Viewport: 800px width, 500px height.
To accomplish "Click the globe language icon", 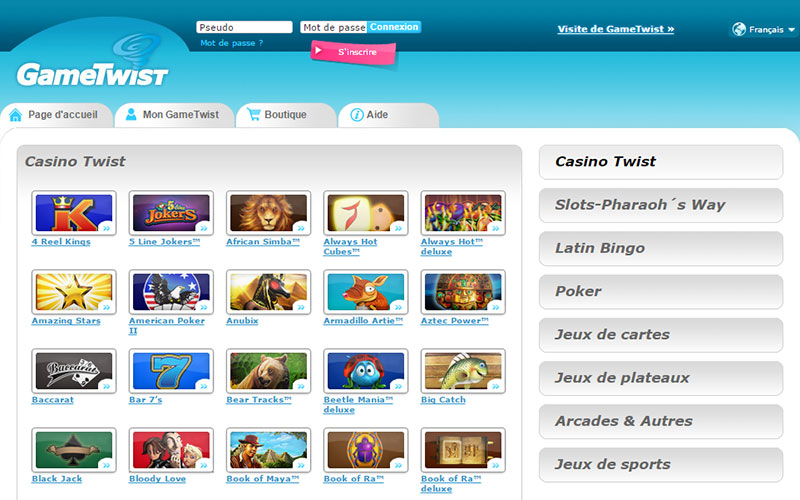I will tap(739, 29).
